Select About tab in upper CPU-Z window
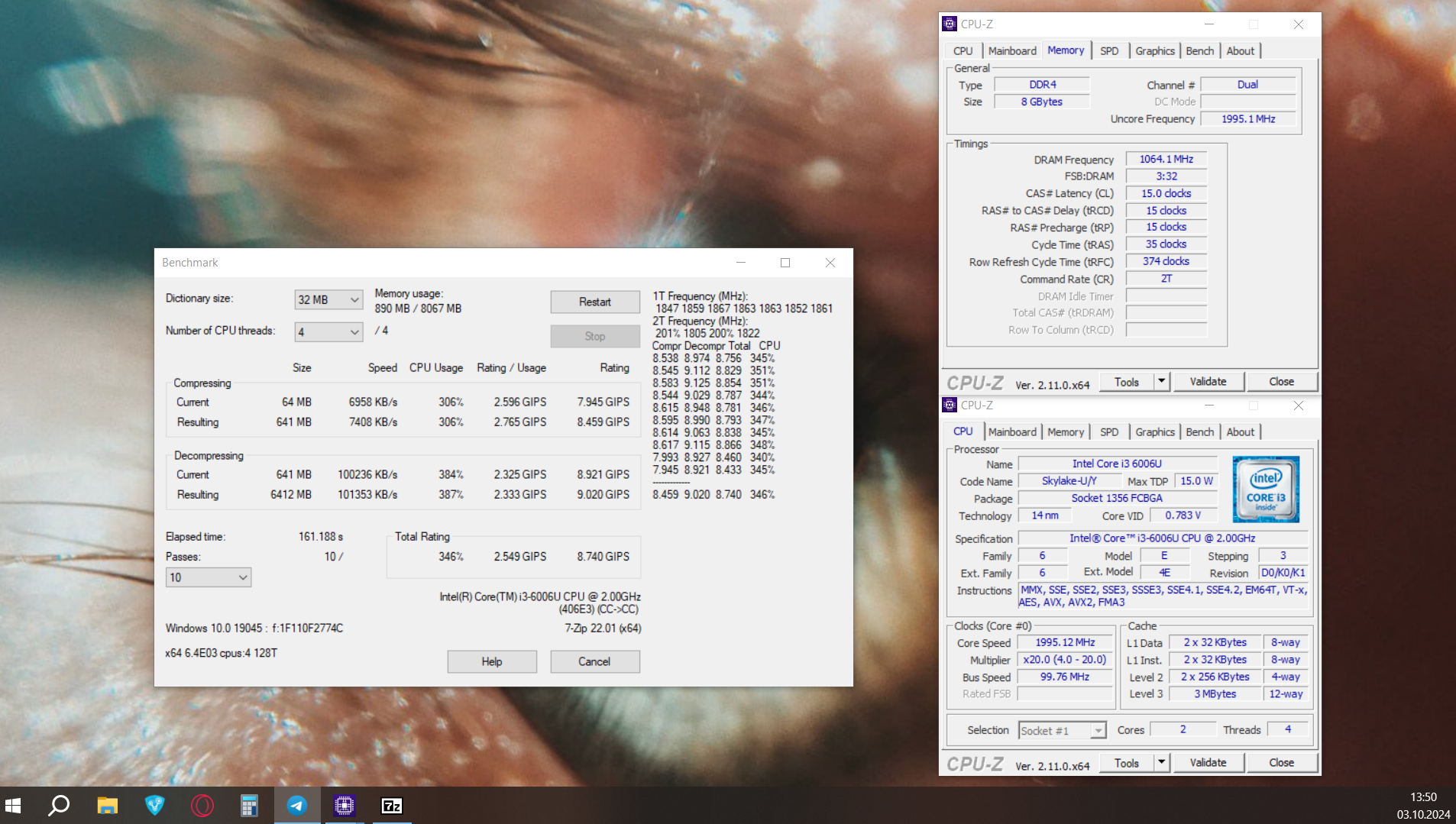 [1241, 51]
